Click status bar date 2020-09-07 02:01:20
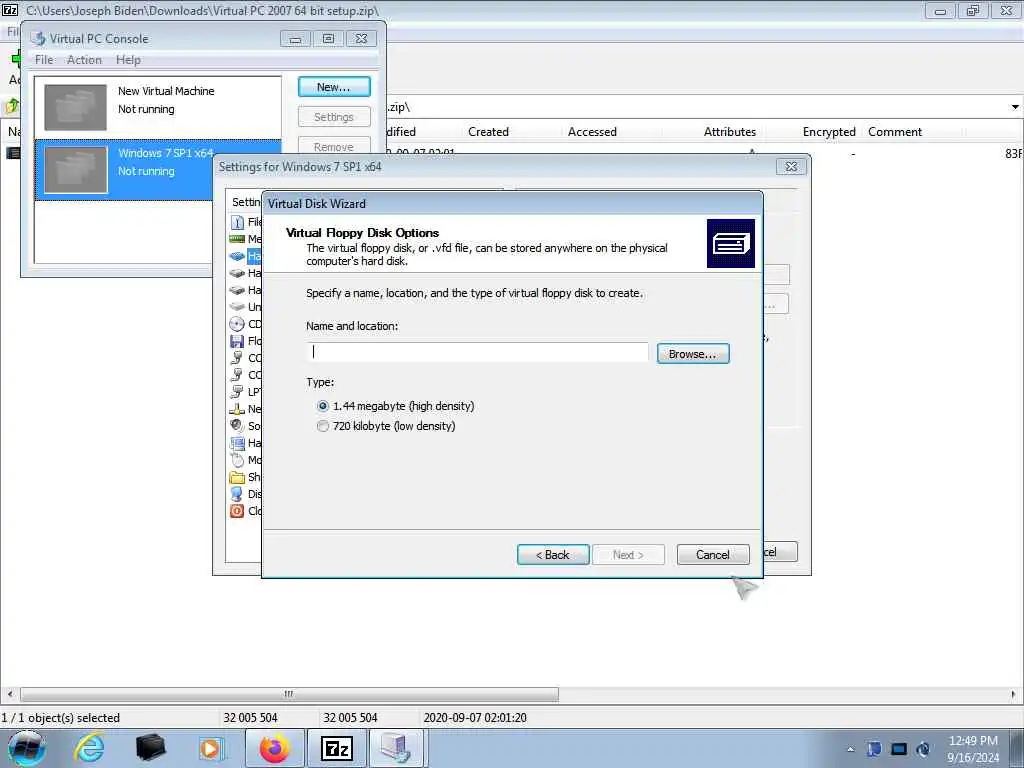This screenshot has width=1024, height=768. pos(475,718)
